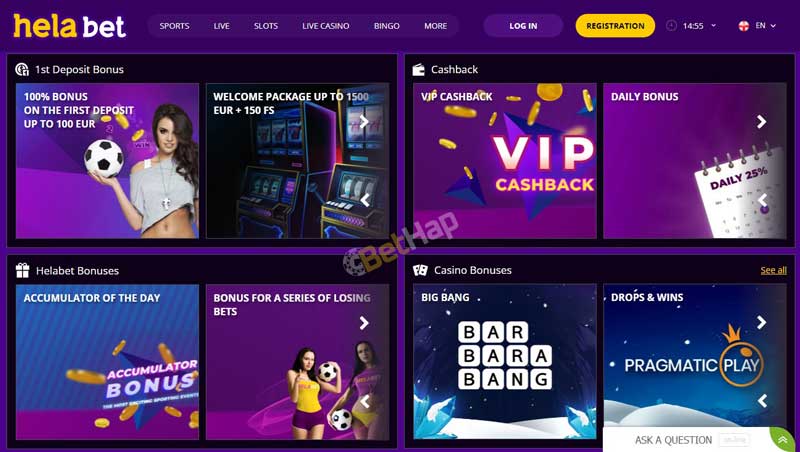
Task: Click the Cashback wallet icon
Action: click(x=418, y=69)
